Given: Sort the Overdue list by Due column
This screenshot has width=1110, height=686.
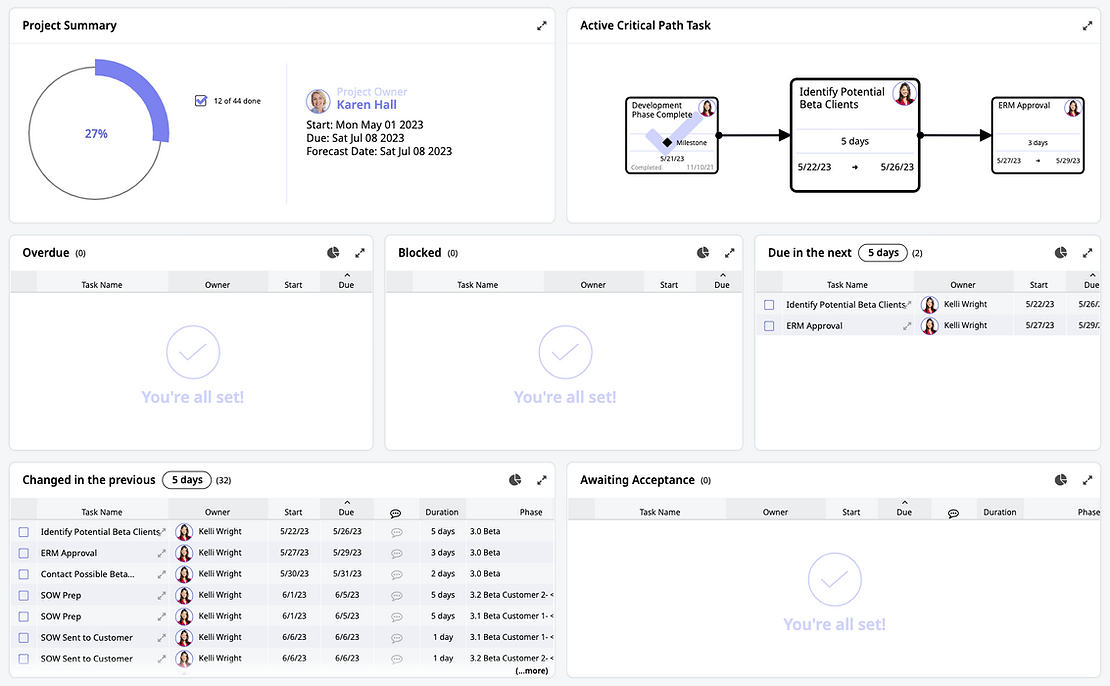Looking at the screenshot, I should tap(345, 284).
